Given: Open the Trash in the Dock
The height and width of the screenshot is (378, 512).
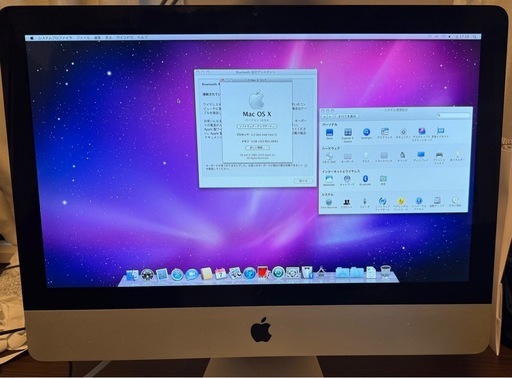Looking at the screenshot, I should click(x=386, y=272).
